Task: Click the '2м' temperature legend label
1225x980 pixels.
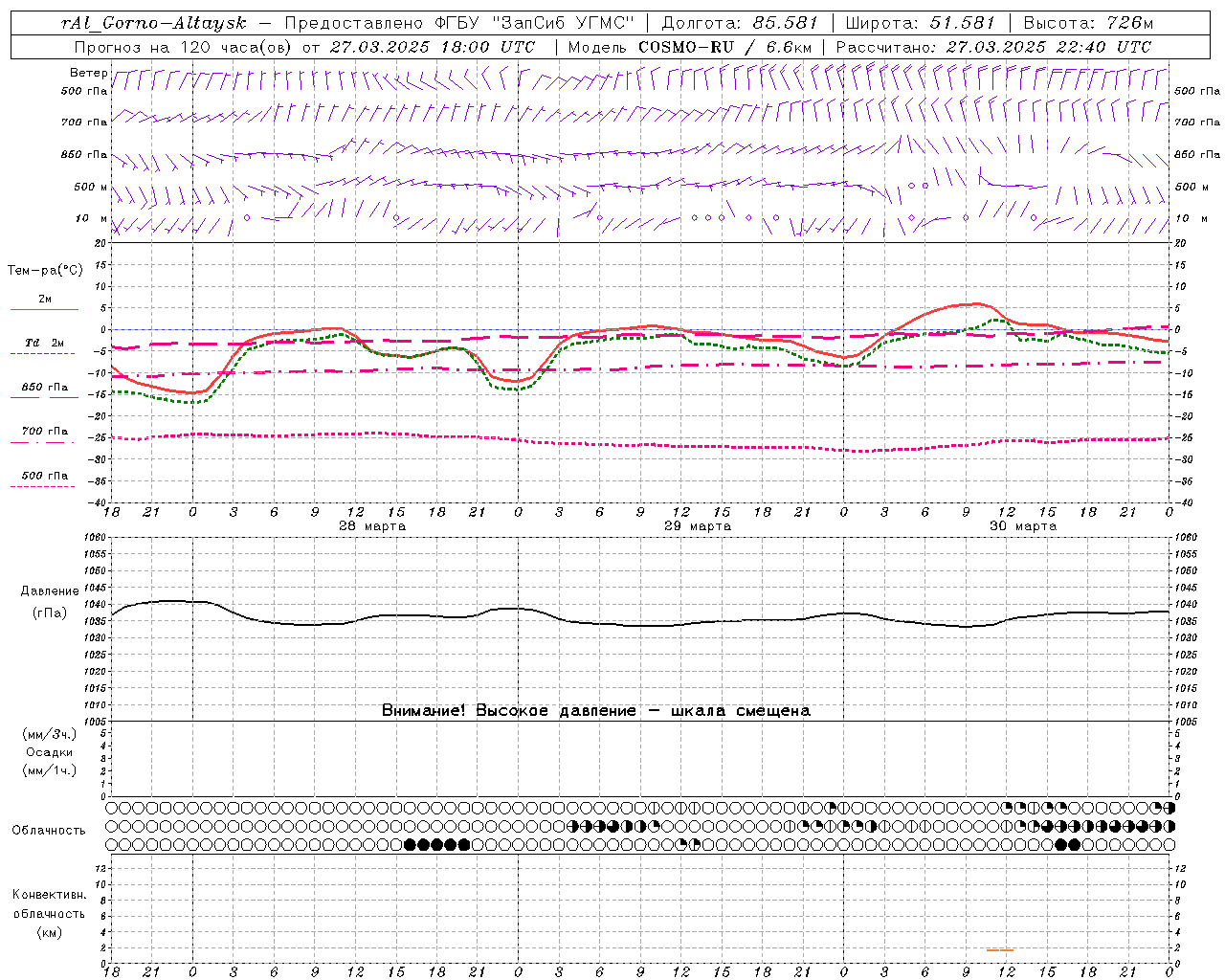Action: click(45, 300)
